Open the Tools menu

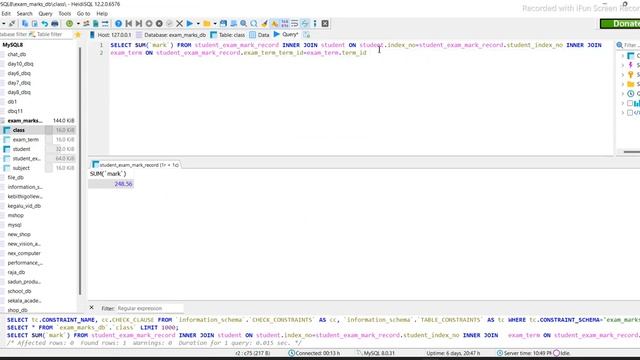[64, 13]
